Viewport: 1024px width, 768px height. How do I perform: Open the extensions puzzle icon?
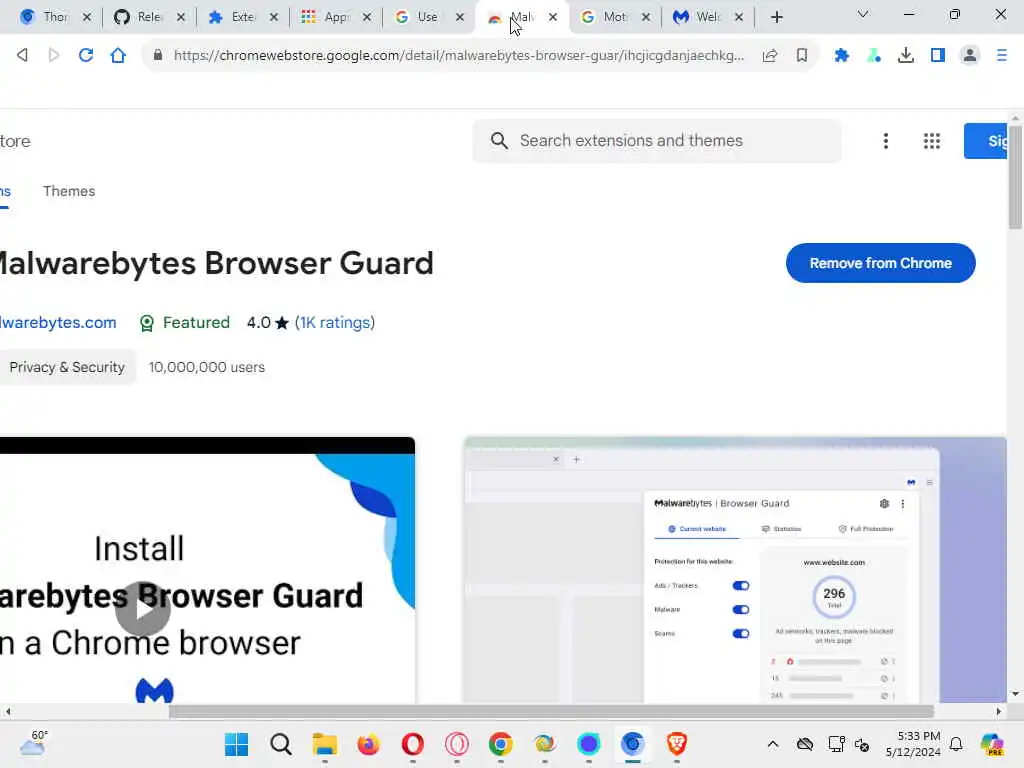click(x=842, y=56)
